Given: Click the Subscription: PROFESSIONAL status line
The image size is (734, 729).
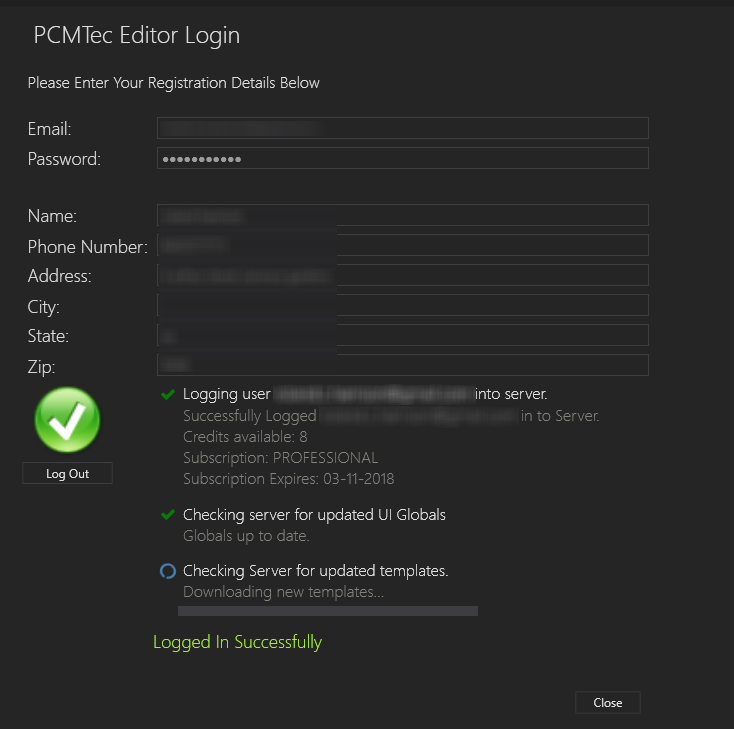Looking at the screenshot, I should (280, 457).
